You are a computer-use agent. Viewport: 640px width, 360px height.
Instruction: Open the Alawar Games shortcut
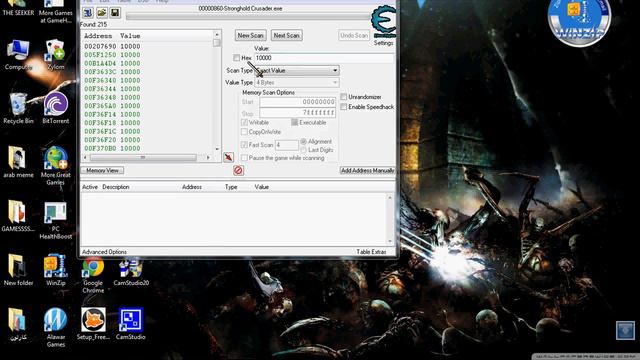56,327
